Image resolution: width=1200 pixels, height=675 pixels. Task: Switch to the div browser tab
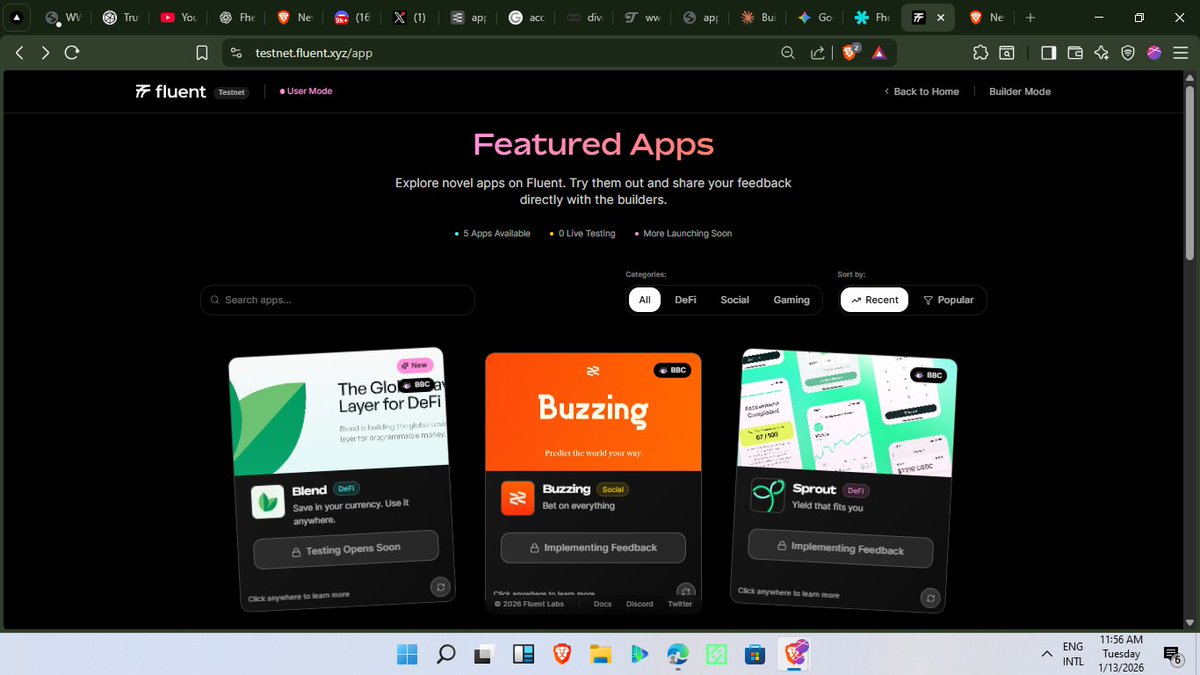click(584, 18)
